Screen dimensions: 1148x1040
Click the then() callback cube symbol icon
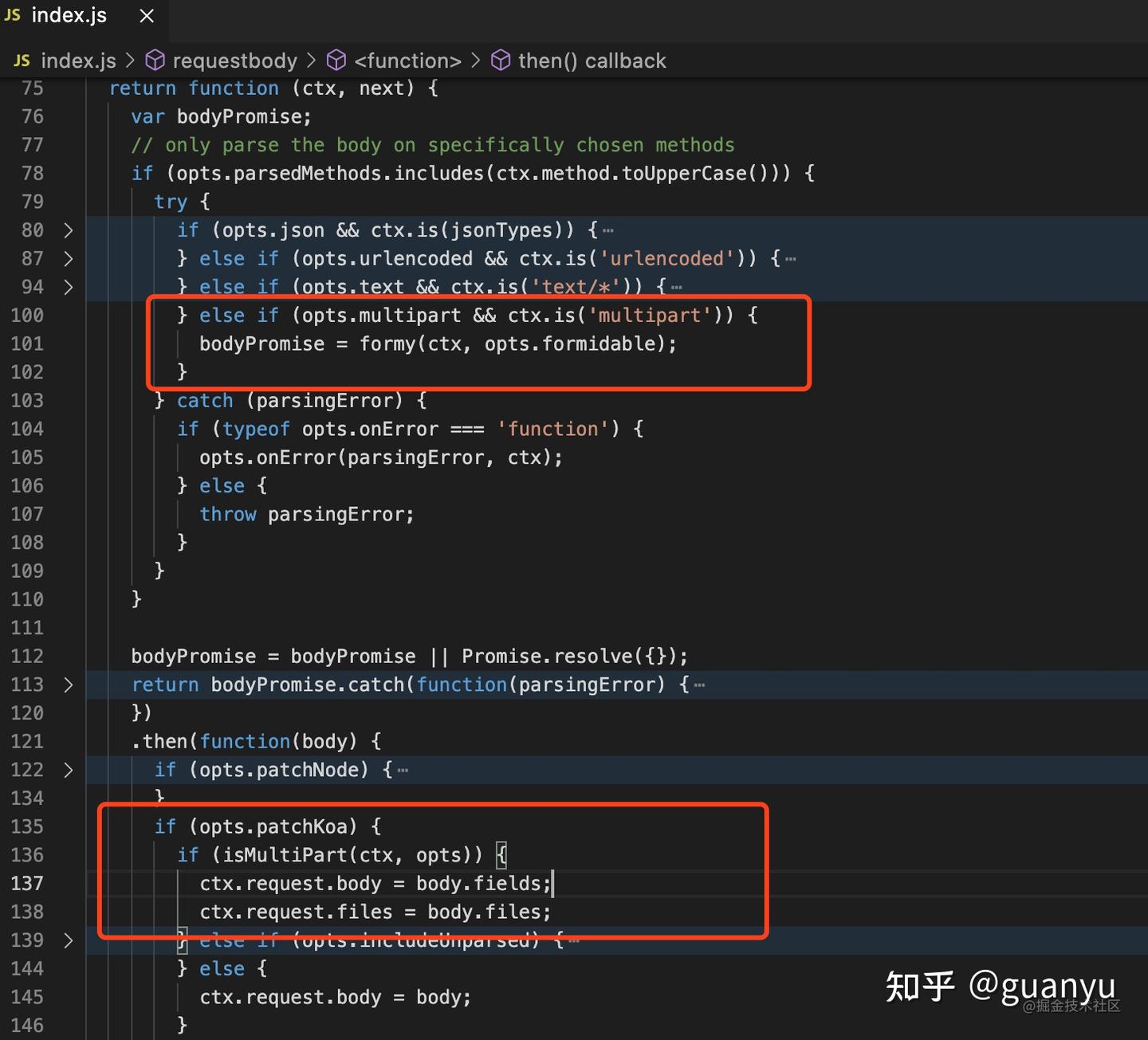[501, 61]
